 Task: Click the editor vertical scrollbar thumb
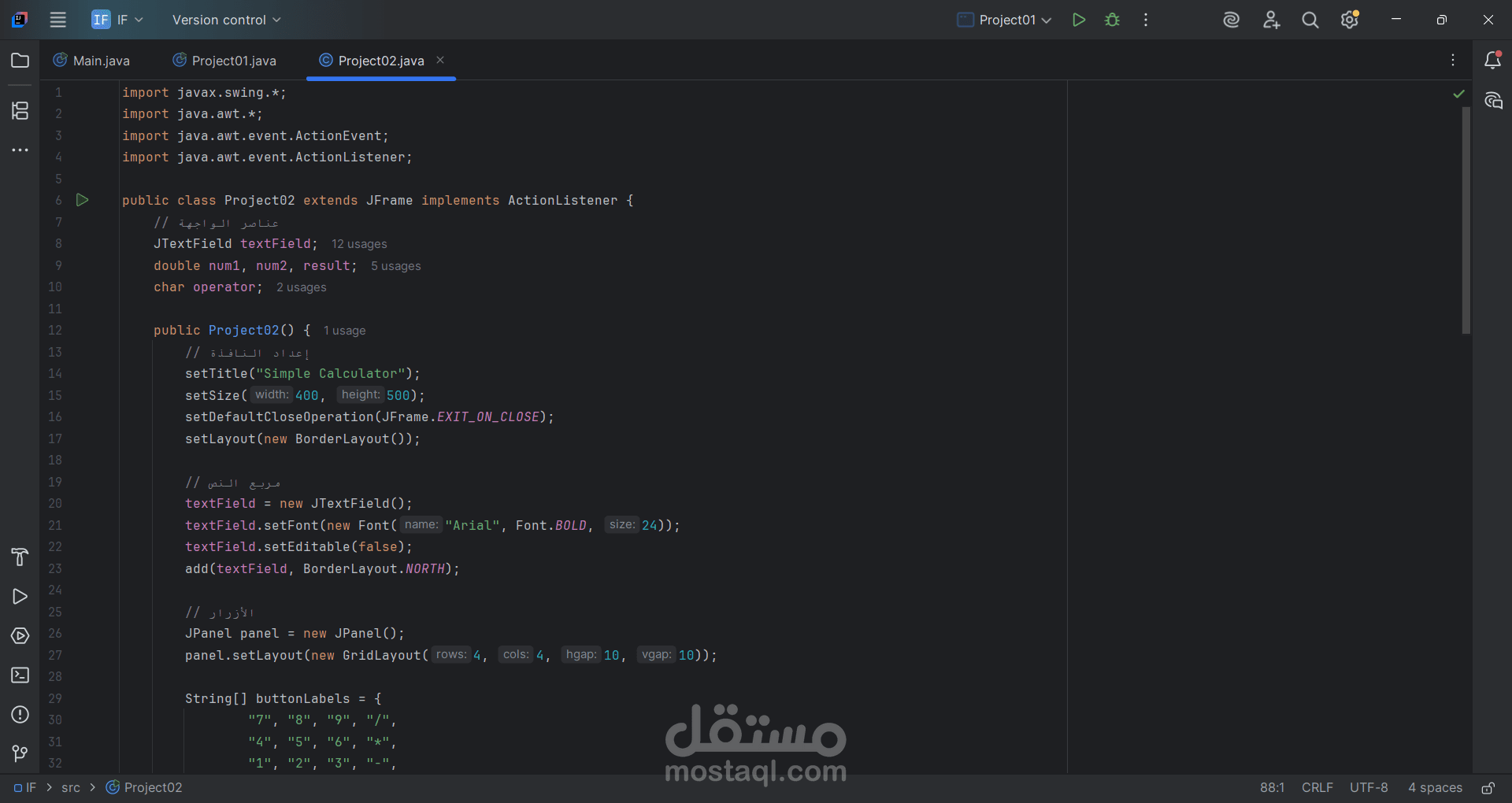[x=1466, y=220]
